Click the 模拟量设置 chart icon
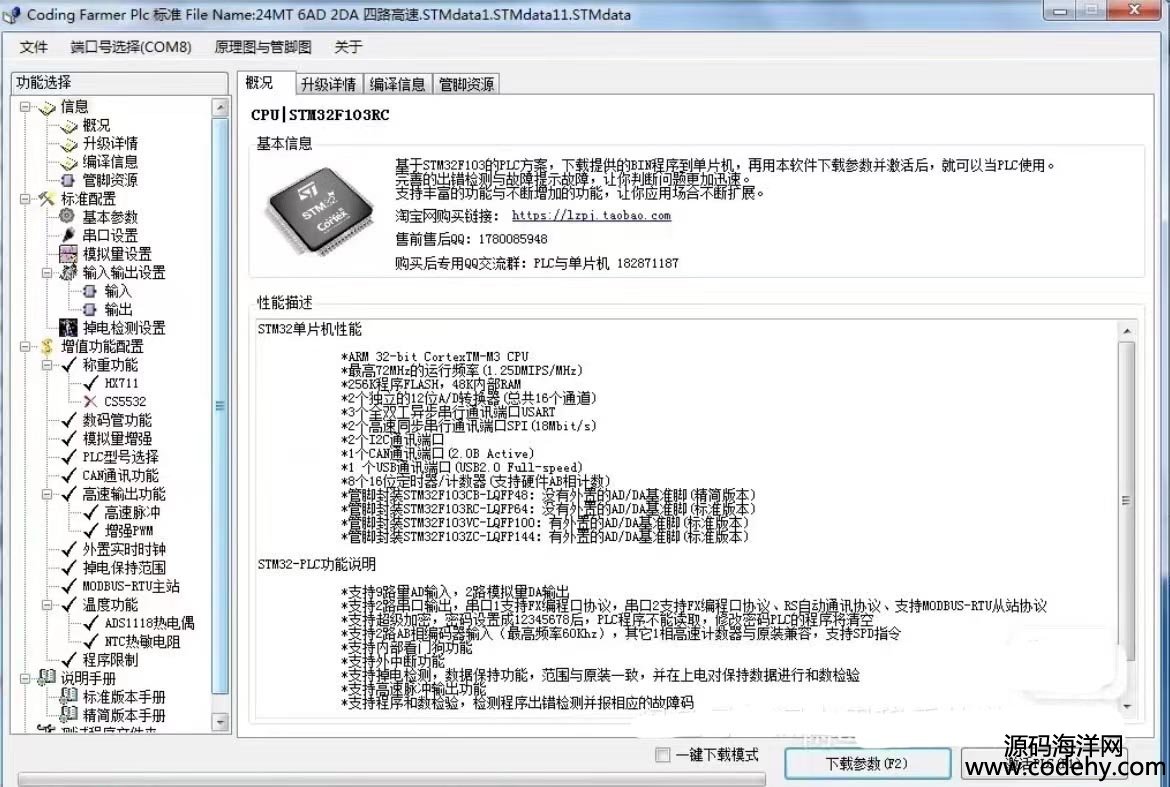1170x787 pixels. [x=68, y=254]
